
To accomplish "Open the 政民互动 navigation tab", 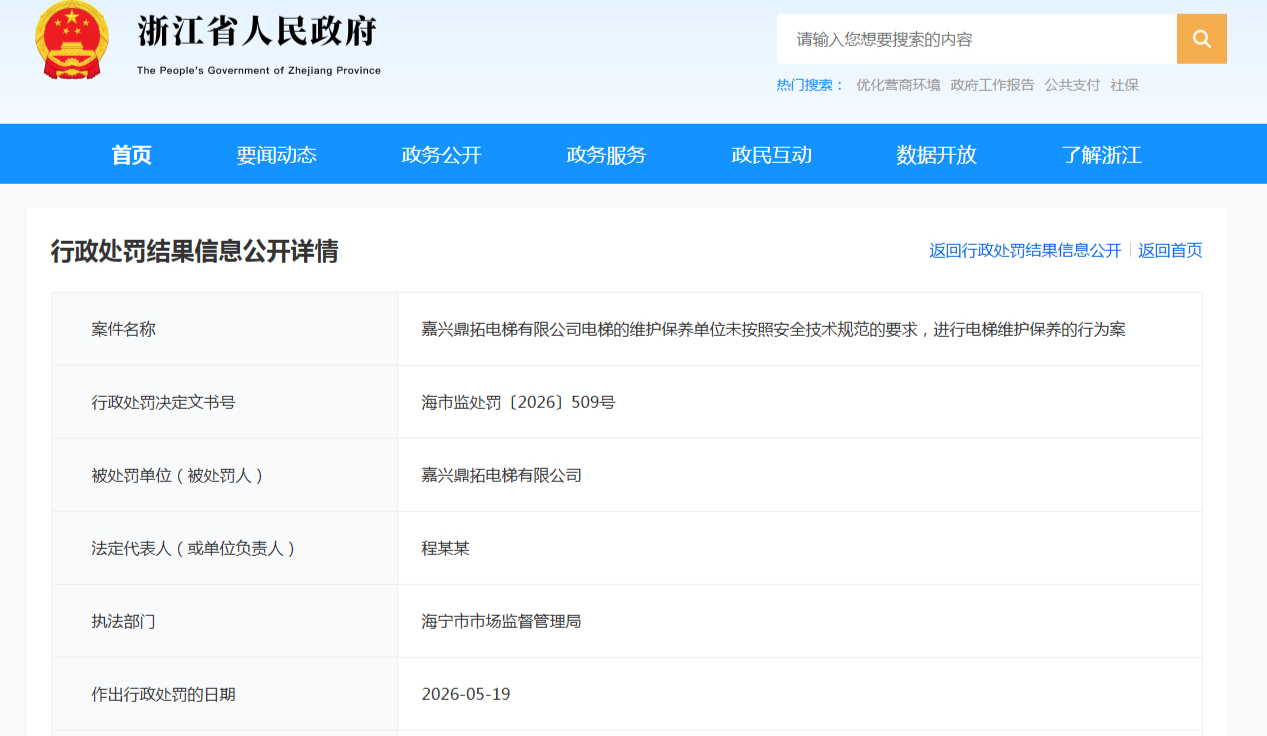I will [x=771, y=154].
